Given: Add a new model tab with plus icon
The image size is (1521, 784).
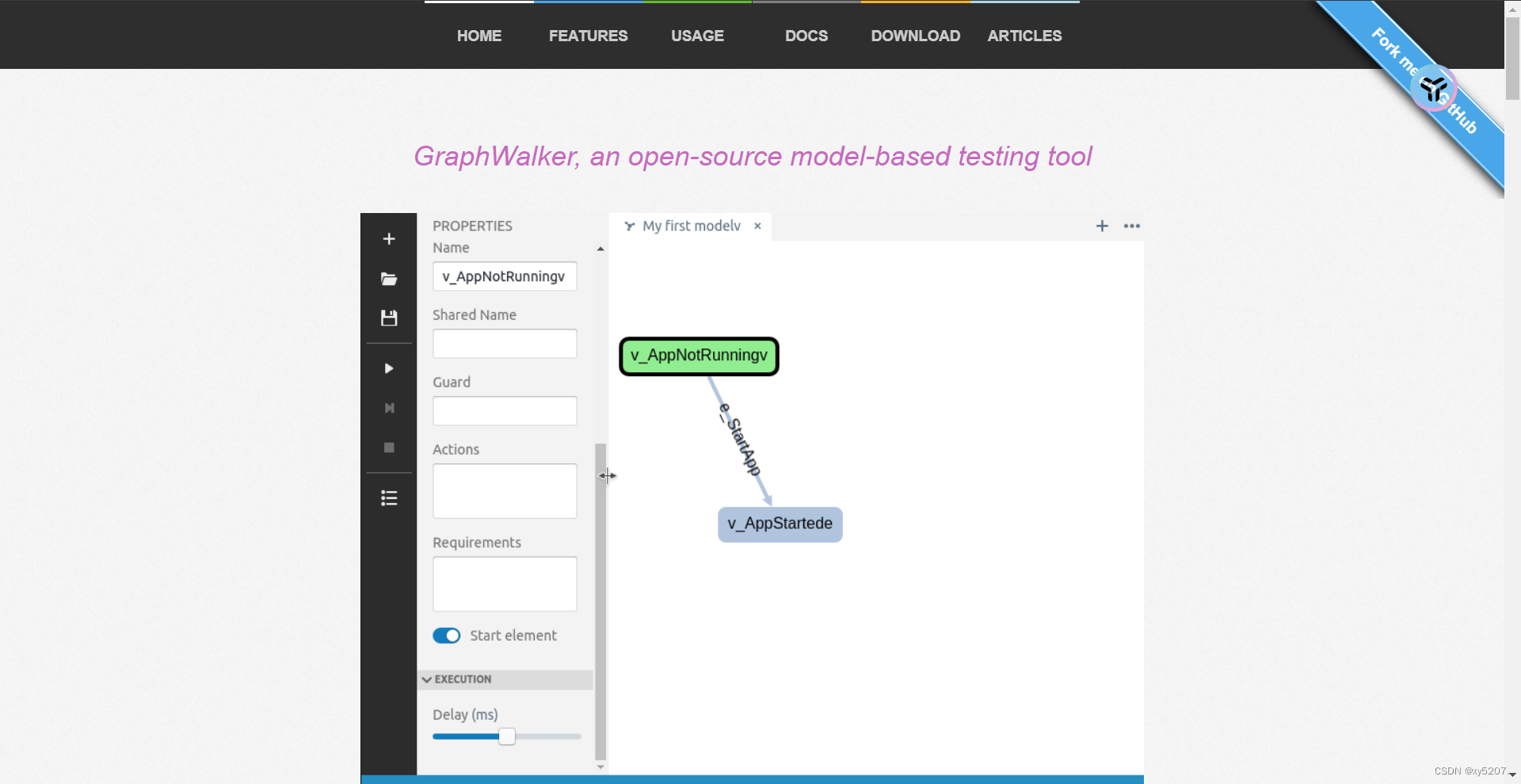Looking at the screenshot, I should pyautogui.click(x=1102, y=226).
